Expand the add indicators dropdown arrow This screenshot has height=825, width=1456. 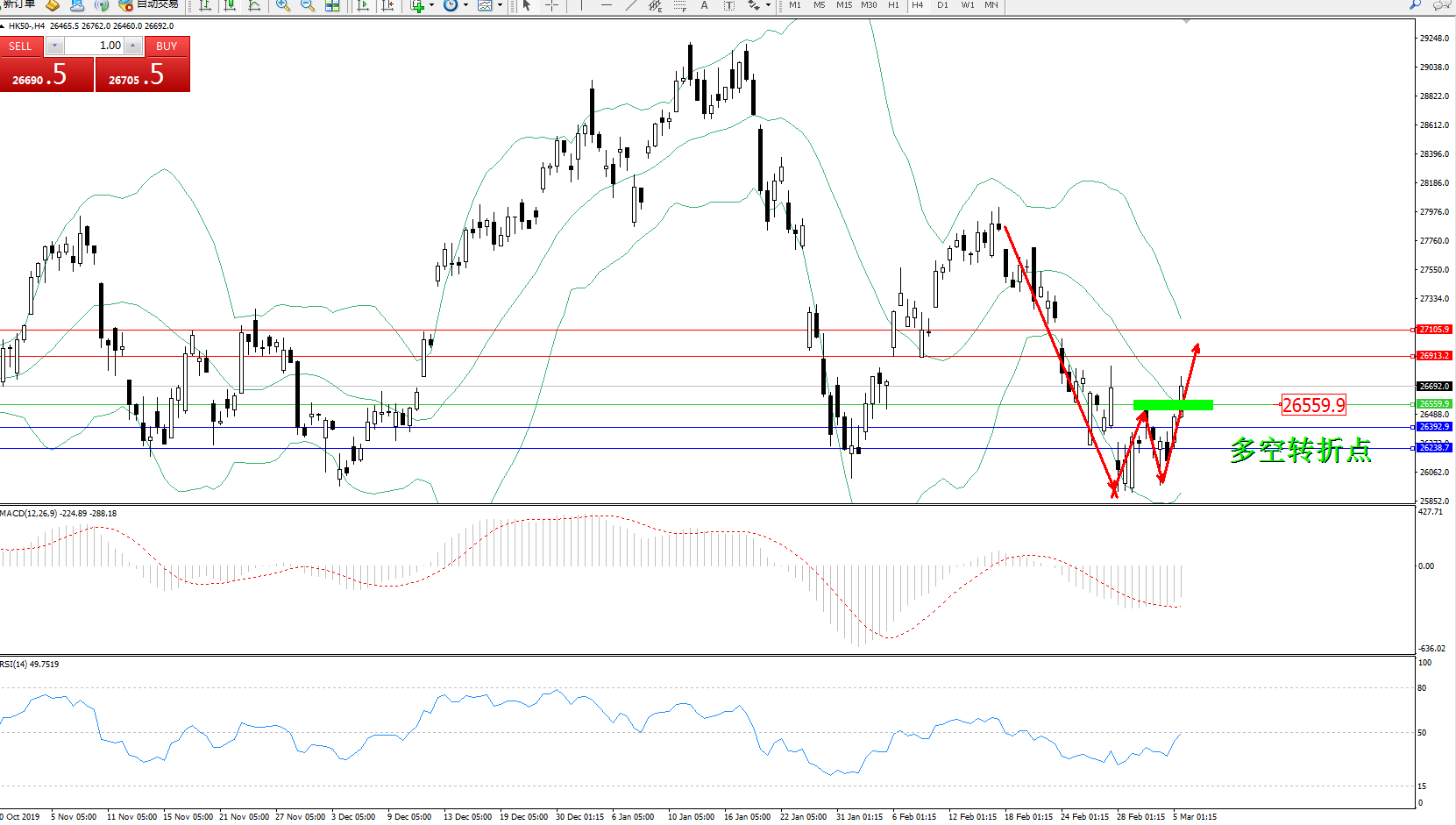pos(431,5)
